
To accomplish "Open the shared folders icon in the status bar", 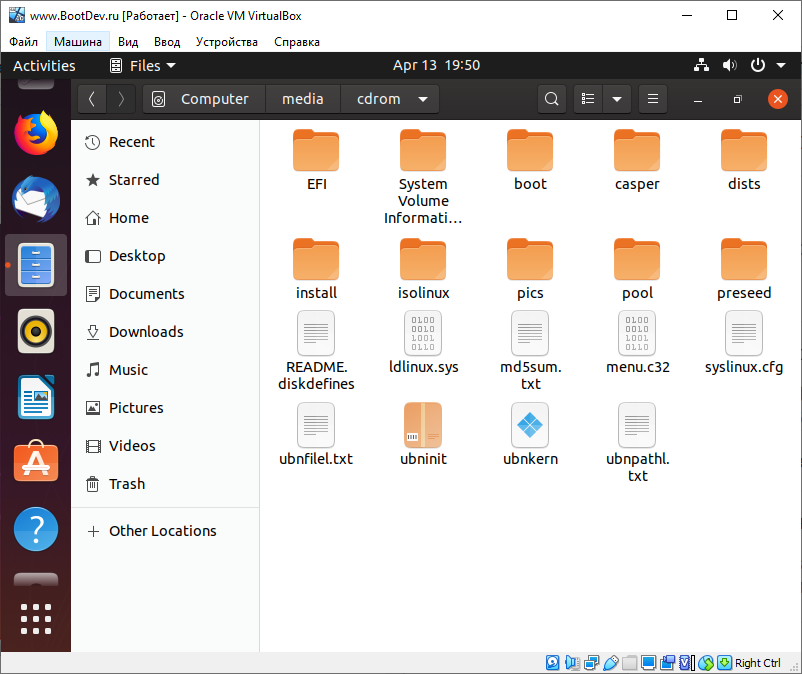I will click(x=629, y=663).
